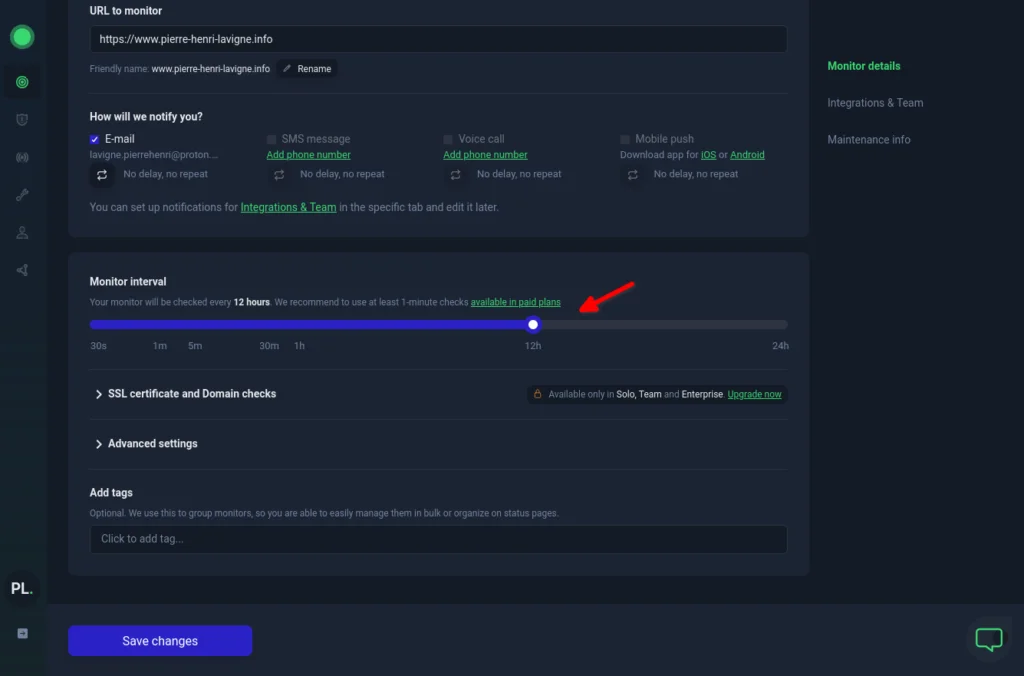Click the E-mail repeat settings icon
Viewport: 1024px width, 676px height.
pos(102,175)
